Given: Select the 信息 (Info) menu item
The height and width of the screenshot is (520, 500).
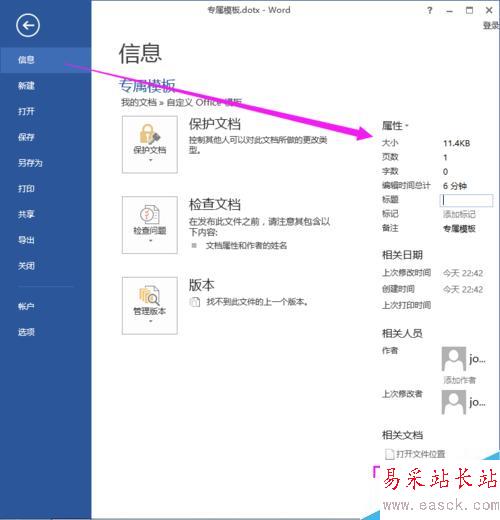Looking at the screenshot, I should pyautogui.click(x=46, y=60).
